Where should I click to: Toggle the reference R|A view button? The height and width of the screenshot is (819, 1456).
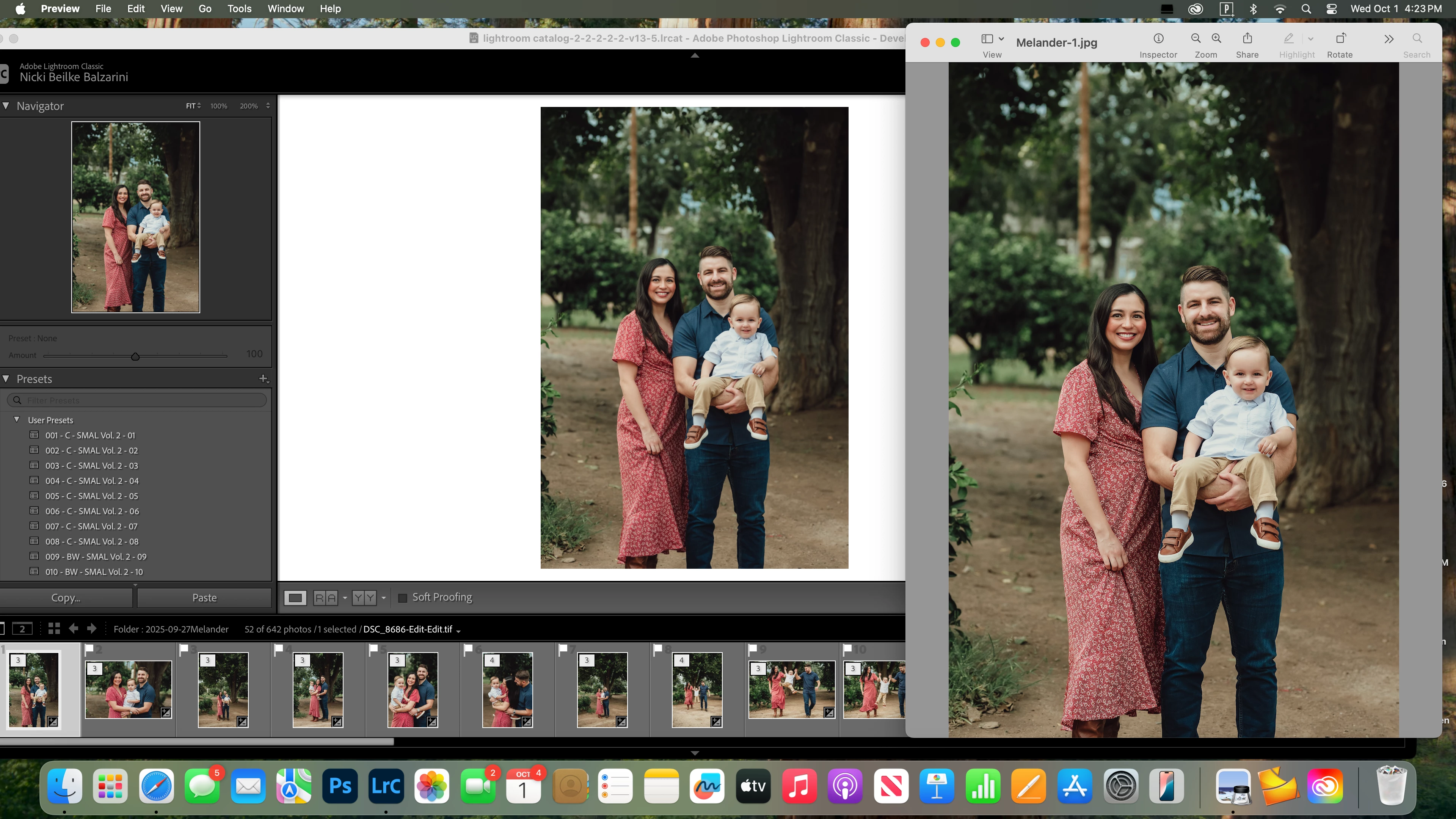(x=326, y=598)
